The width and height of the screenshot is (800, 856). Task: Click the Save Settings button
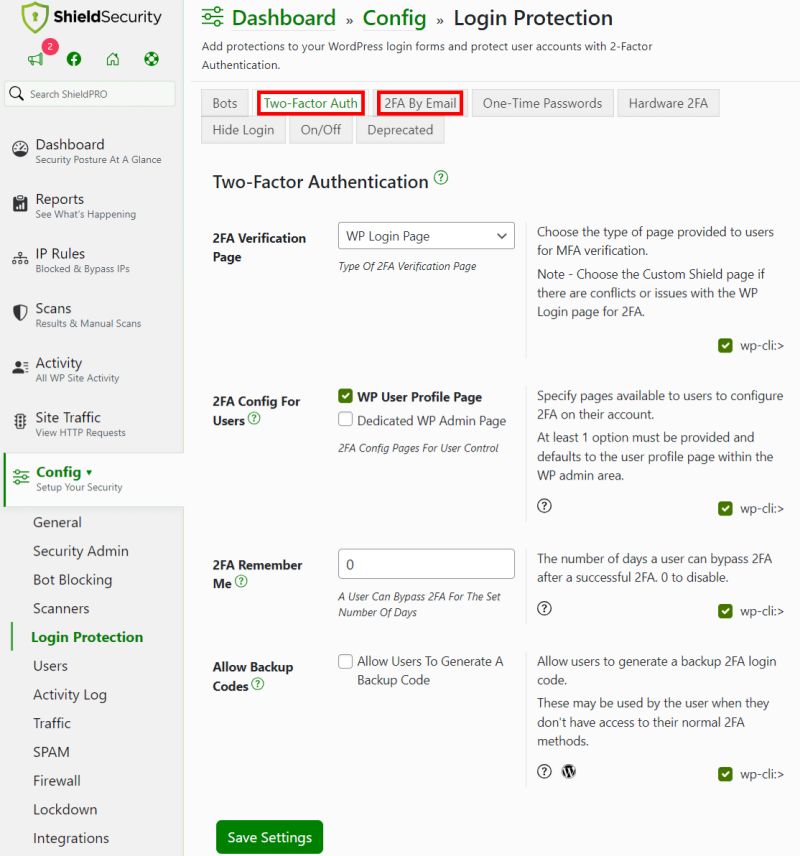[269, 838]
